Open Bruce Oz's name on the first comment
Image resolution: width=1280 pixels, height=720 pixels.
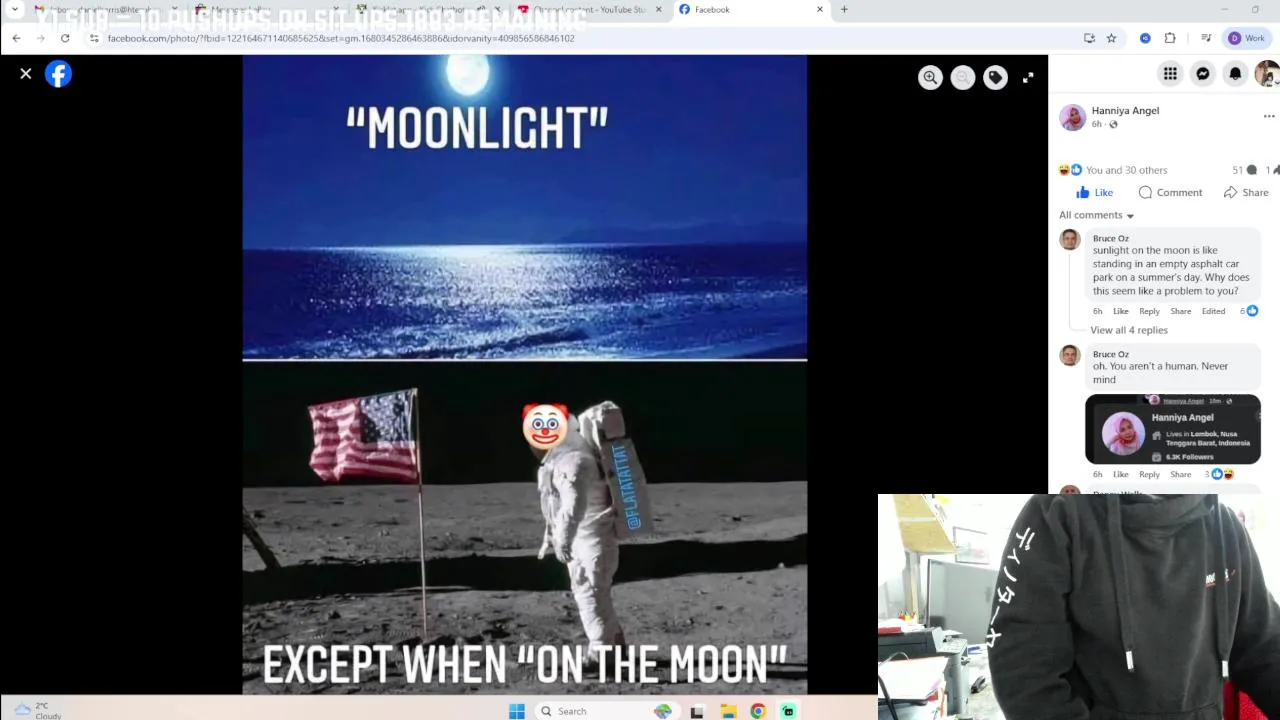1111,238
